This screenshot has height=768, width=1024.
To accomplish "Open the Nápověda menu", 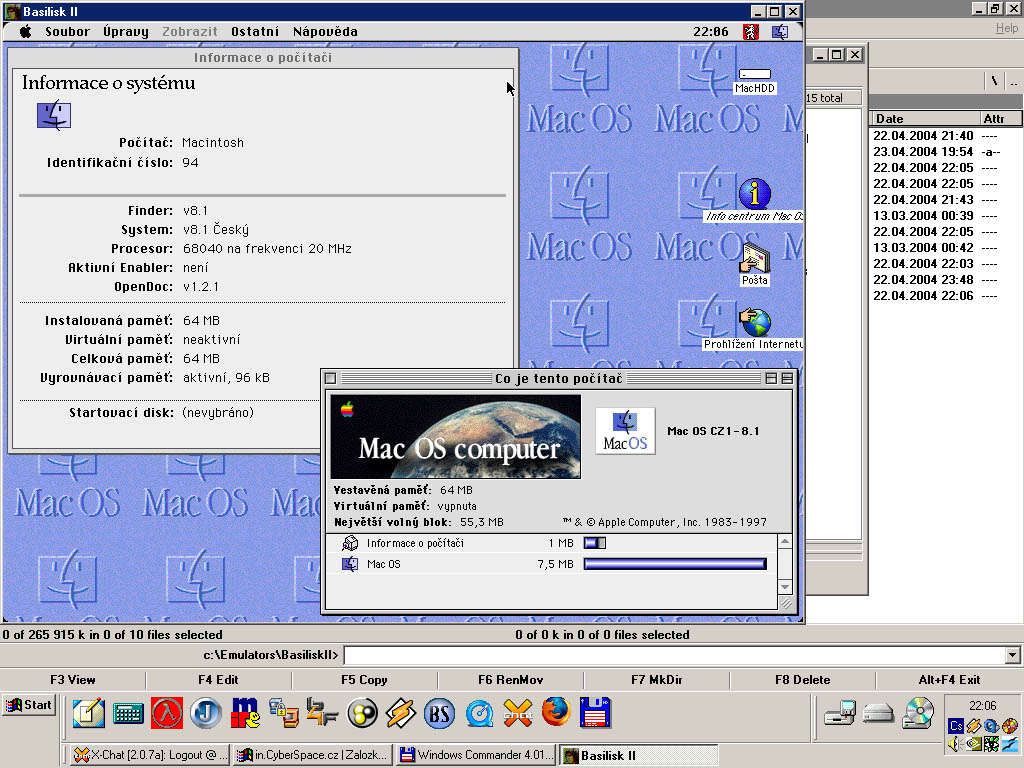I will 323,32.
